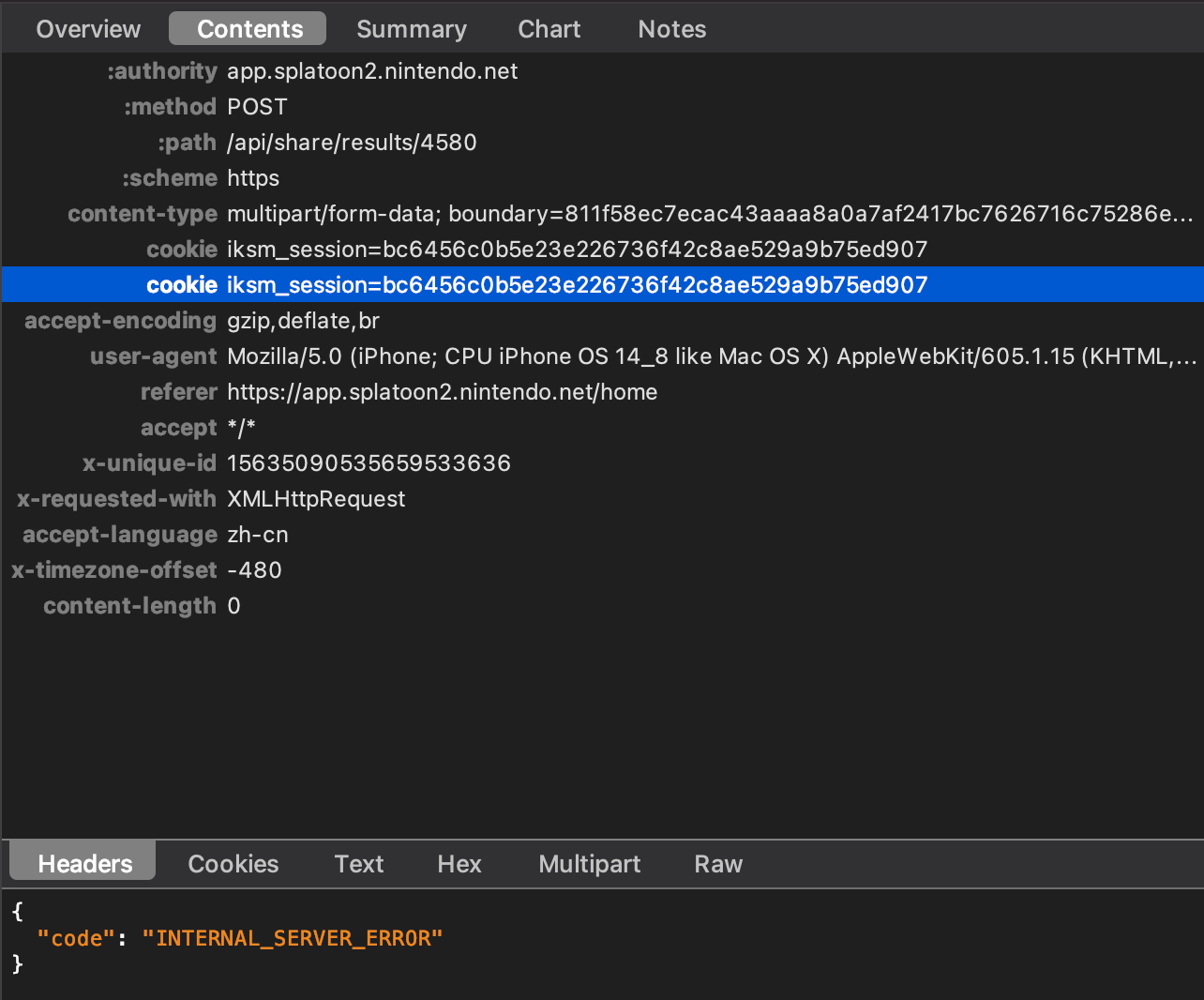This screenshot has width=1204, height=1000.
Task: Select the x-unique-id header row
Action: pos(369,463)
